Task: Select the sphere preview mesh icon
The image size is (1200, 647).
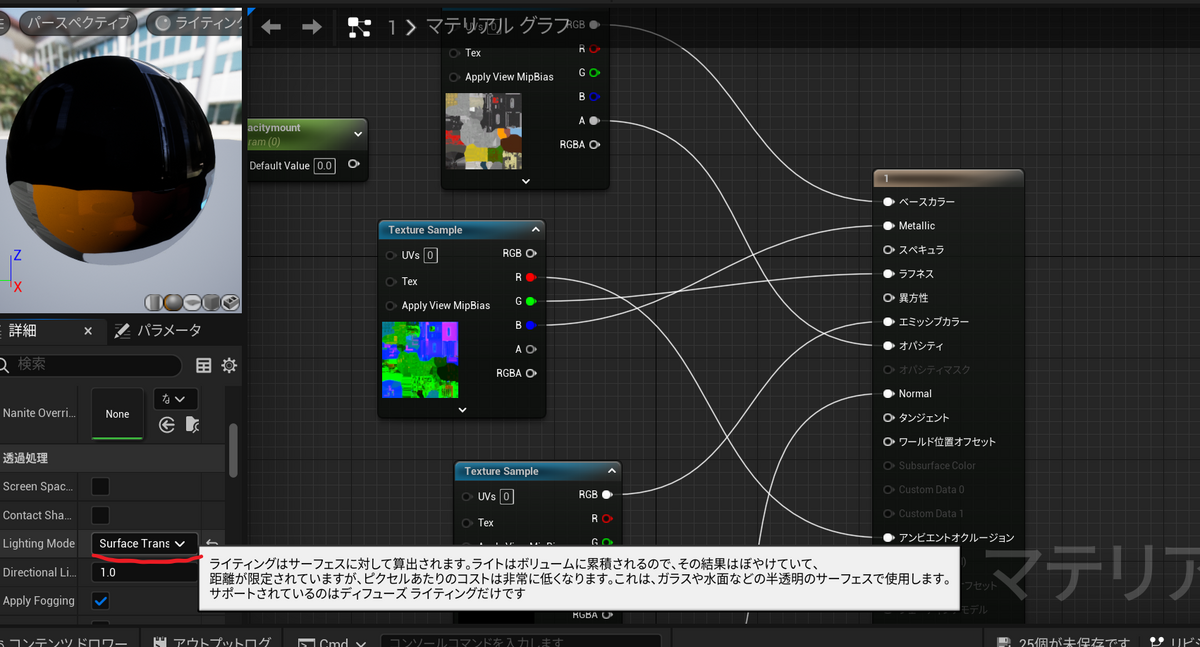Action: [x=173, y=302]
